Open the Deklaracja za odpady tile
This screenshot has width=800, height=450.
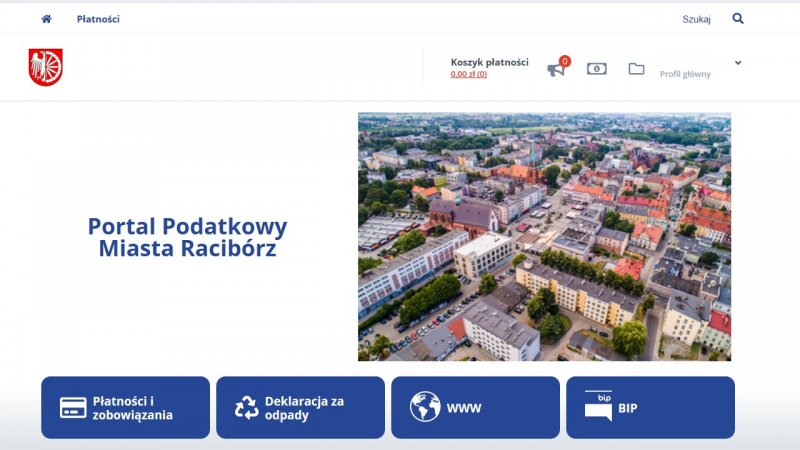click(301, 408)
